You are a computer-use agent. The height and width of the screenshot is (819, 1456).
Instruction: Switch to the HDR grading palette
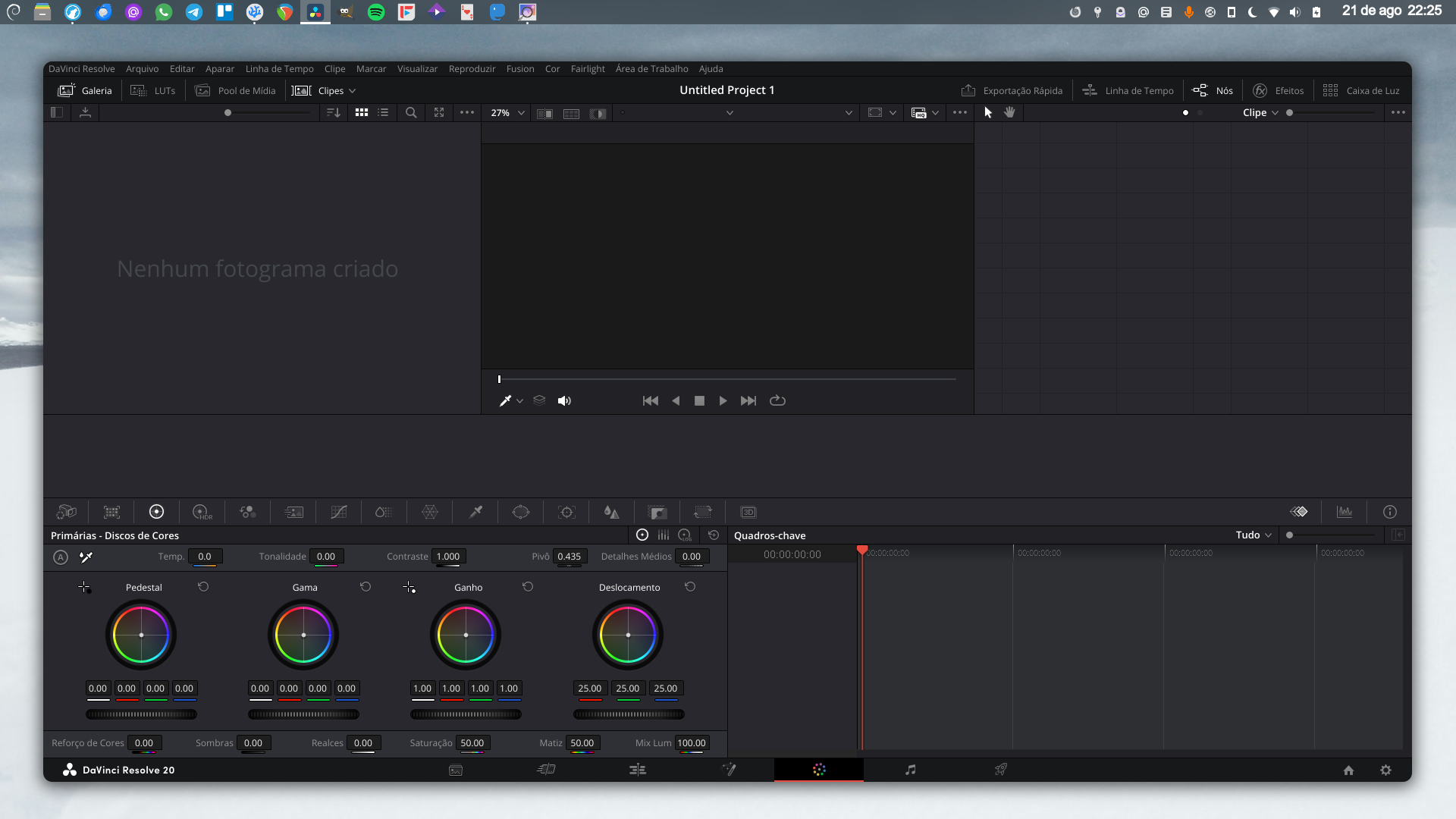[x=201, y=512]
